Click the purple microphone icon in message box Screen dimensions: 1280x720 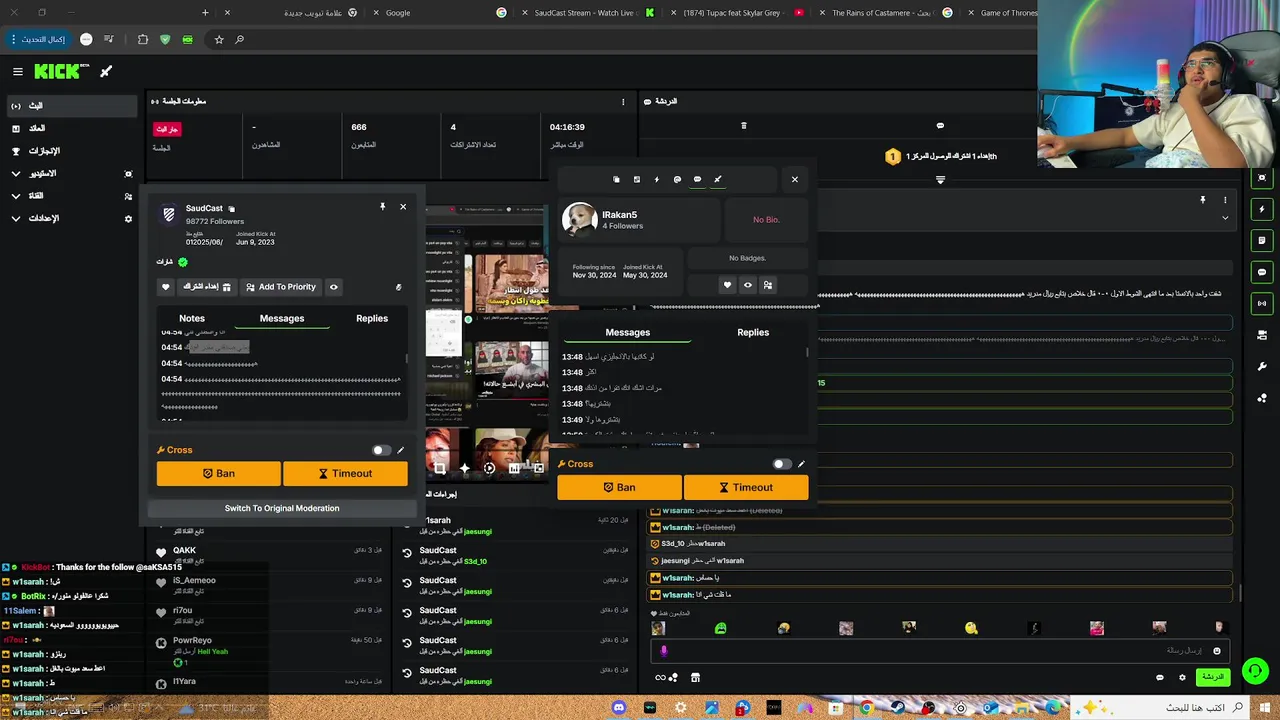coord(664,651)
